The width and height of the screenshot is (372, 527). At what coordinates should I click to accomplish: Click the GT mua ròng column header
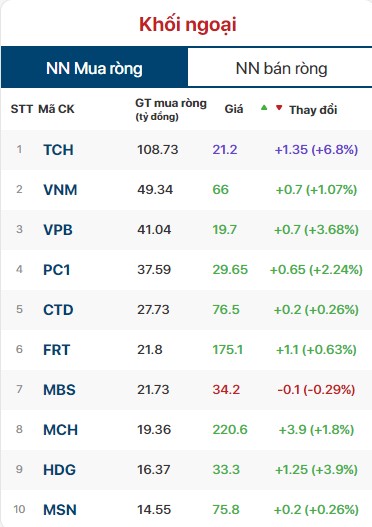[171, 109]
